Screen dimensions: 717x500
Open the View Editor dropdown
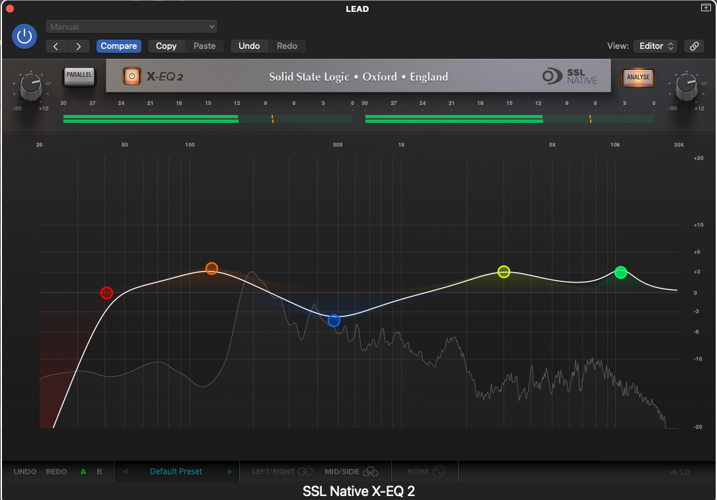click(x=655, y=46)
